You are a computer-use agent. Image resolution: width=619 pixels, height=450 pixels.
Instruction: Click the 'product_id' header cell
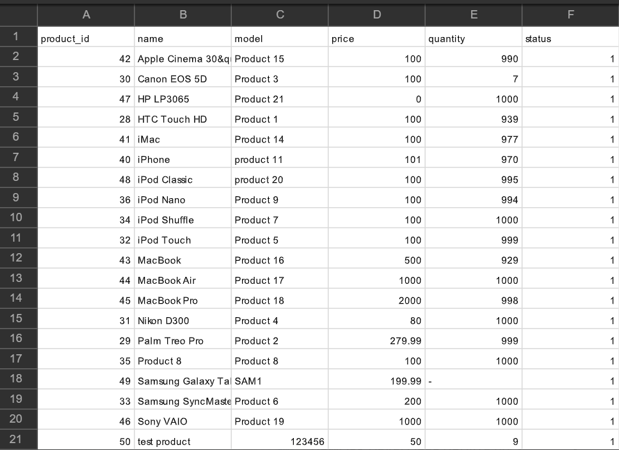(x=86, y=37)
